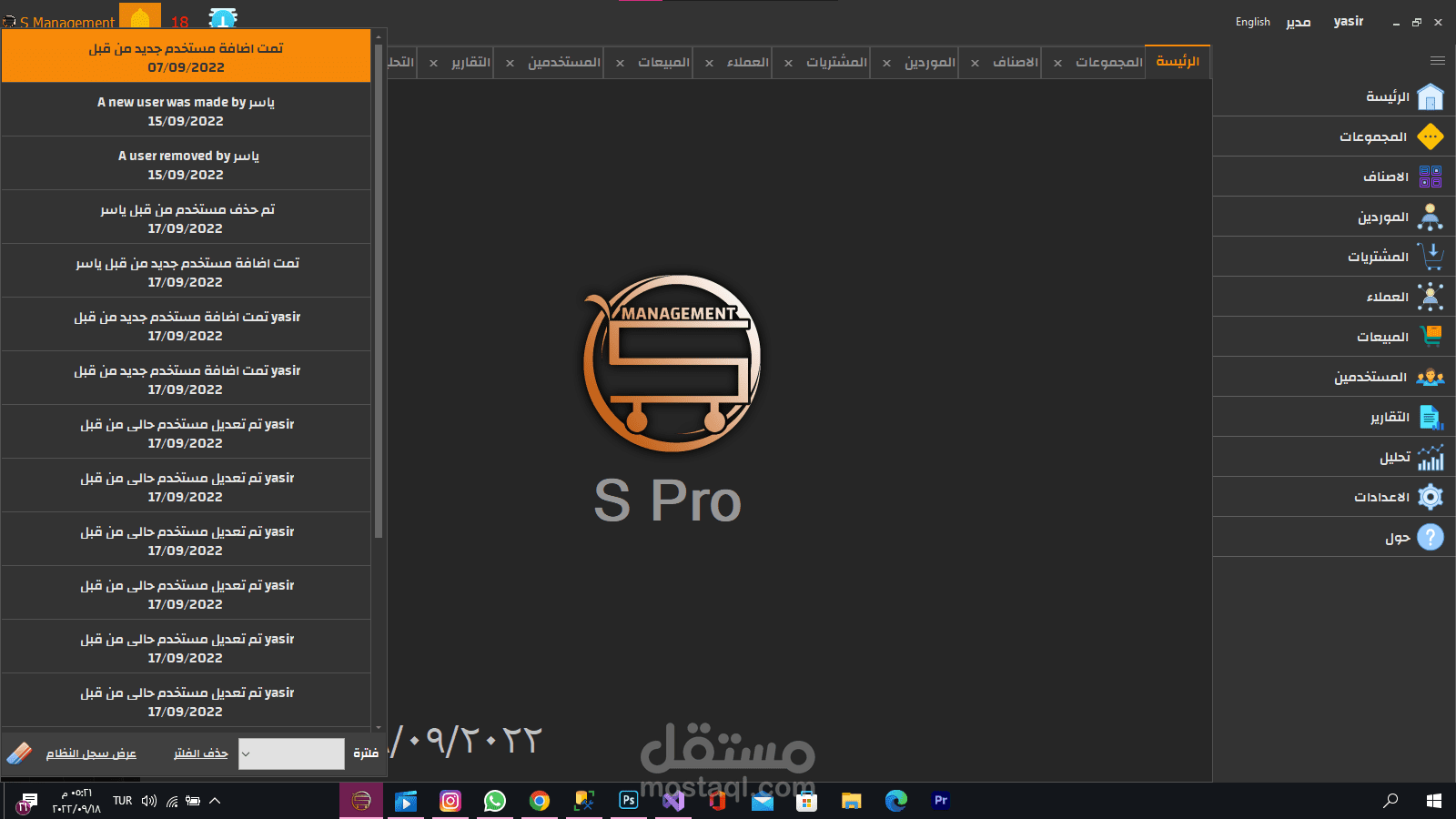Open حول about question-mark icon
The height and width of the screenshot is (819, 1456).
pyautogui.click(x=1431, y=537)
